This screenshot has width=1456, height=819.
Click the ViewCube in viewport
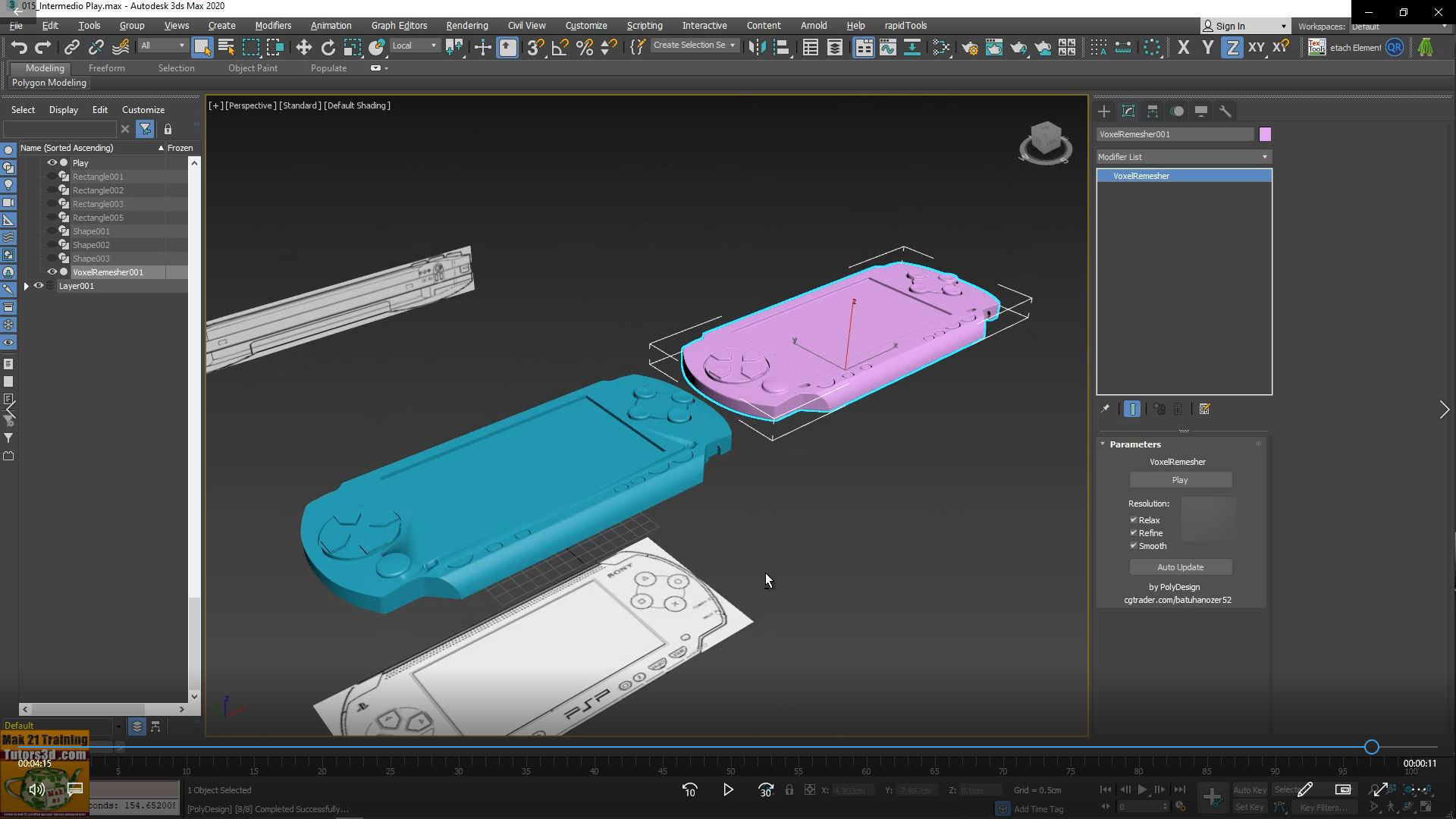click(x=1046, y=142)
